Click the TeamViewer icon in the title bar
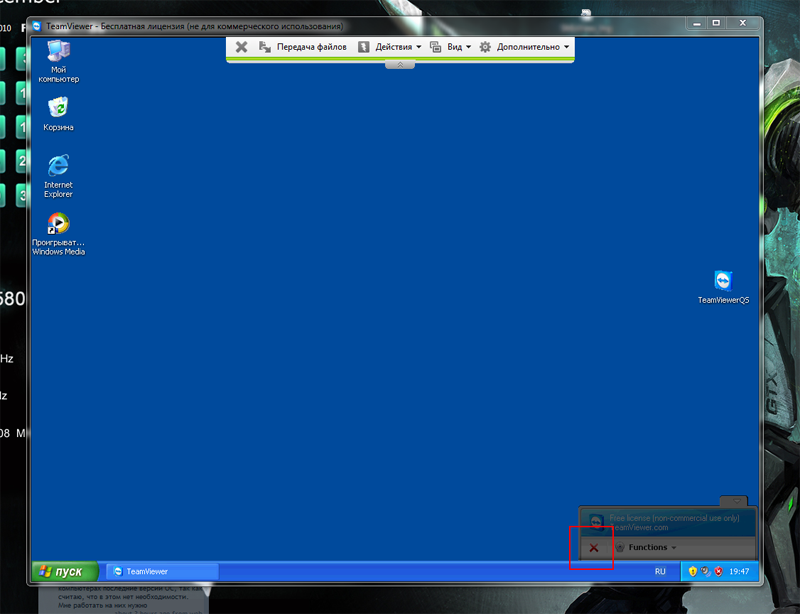Screen dimensions: 800x614 click(x=37, y=26)
